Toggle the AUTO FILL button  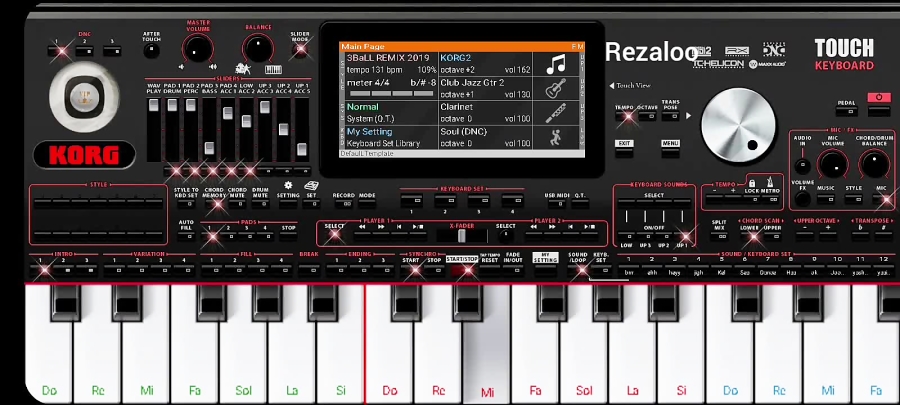click(186, 236)
